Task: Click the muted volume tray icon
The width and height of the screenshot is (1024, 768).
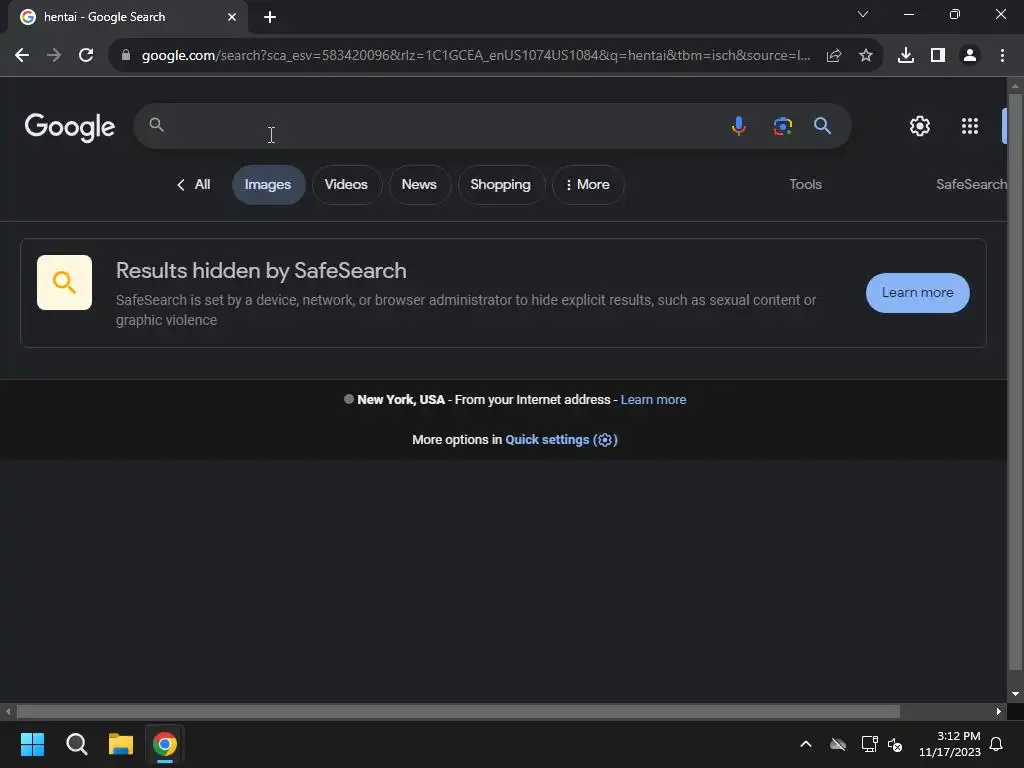Action: (x=895, y=744)
